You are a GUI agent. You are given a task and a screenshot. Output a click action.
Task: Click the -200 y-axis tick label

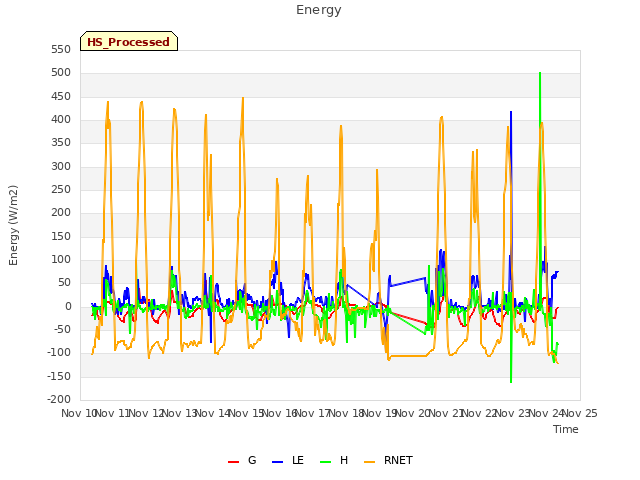(59, 399)
